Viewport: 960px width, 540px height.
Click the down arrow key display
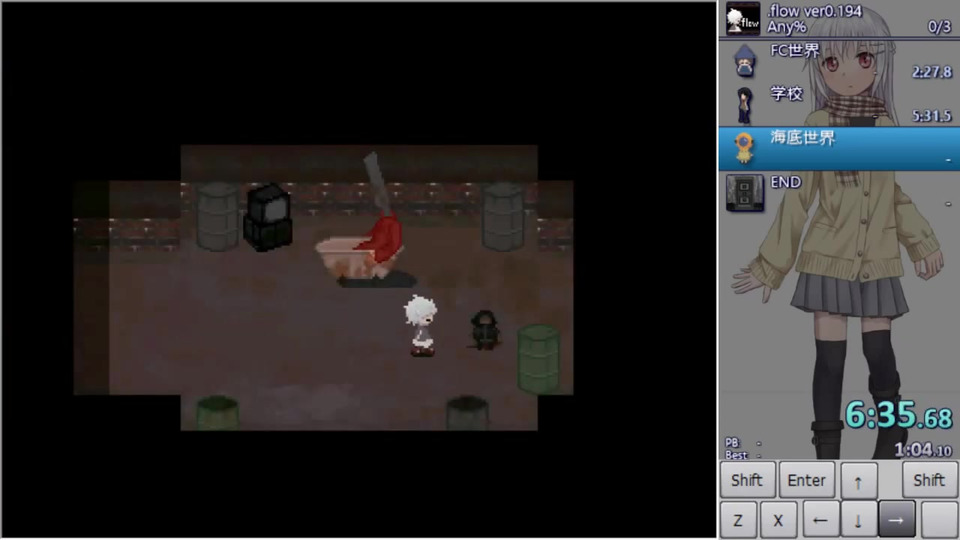coord(858,520)
